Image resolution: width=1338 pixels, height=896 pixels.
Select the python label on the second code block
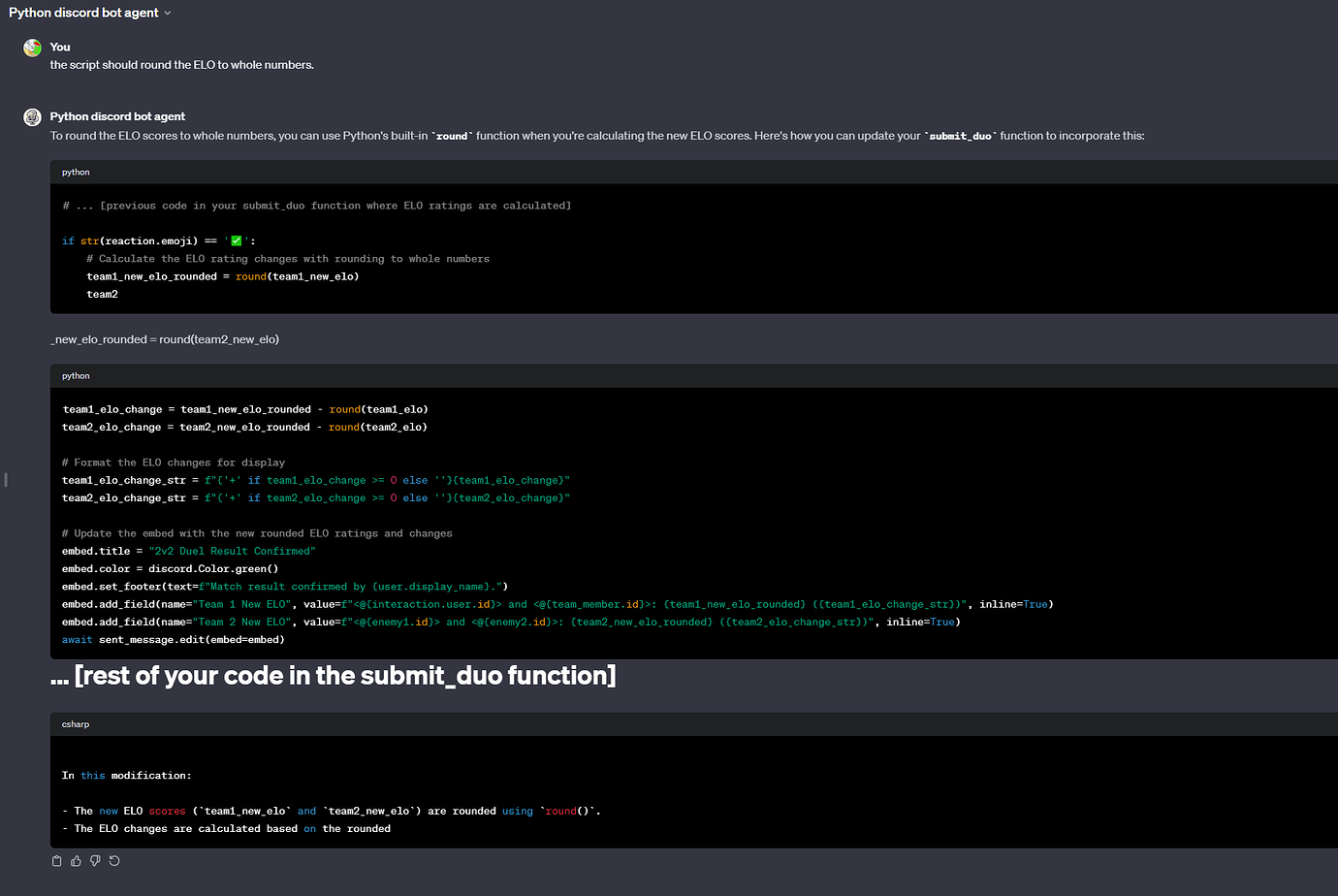[76, 375]
